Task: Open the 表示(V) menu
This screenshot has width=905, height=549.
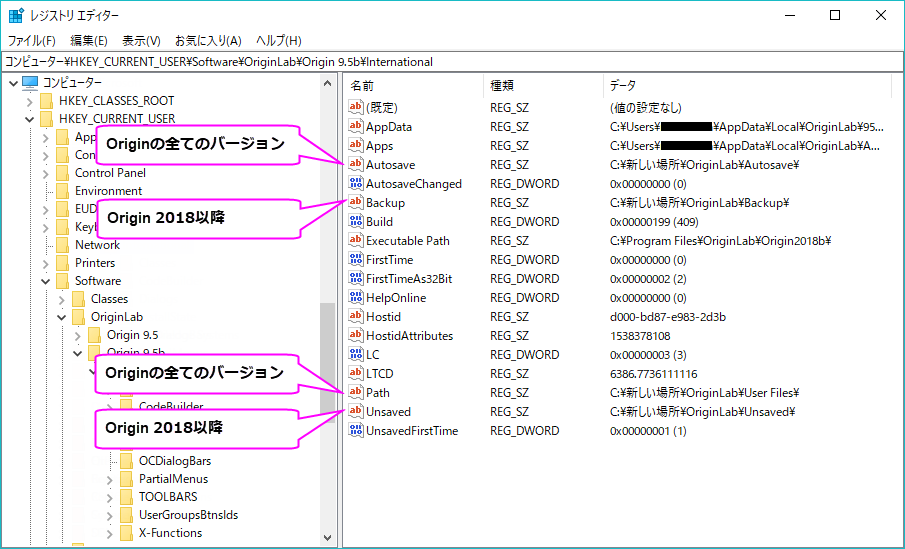Action: pyautogui.click(x=141, y=40)
